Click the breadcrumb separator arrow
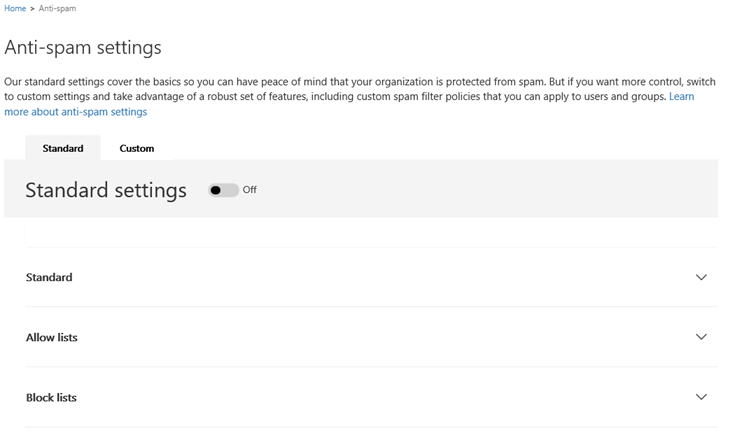The image size is (735, 435). point(34,8)
